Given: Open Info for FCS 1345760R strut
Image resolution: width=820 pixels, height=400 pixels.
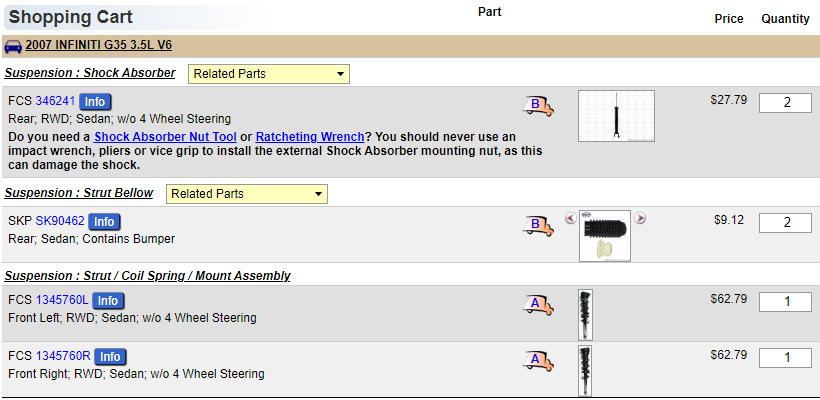Looking at the screenshot, I should click(110, 357).
